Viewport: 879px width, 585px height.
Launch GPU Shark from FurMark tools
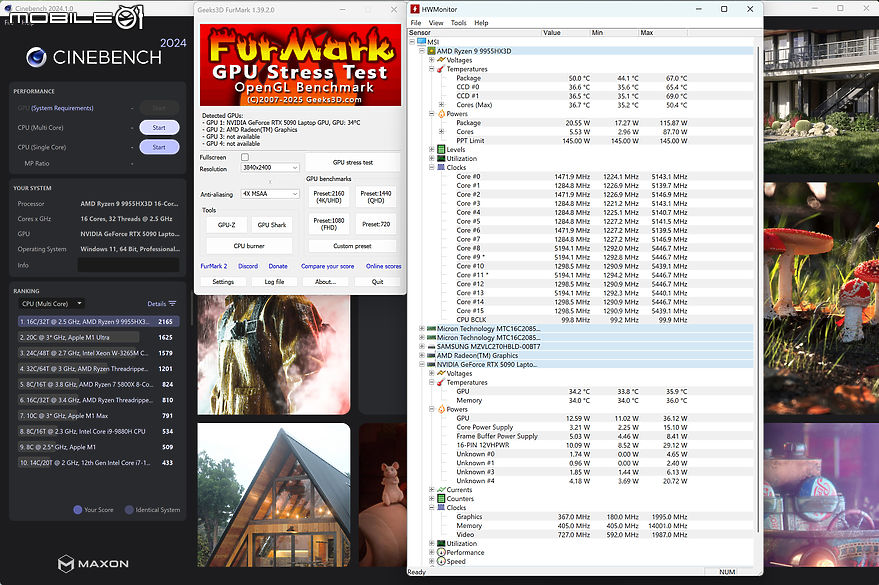coord(272,225)
